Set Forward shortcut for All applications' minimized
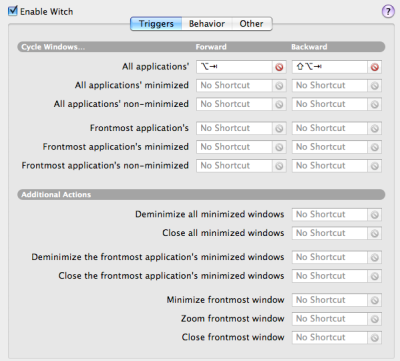Screen dimensions: 400x361 (x=234, y=86)
